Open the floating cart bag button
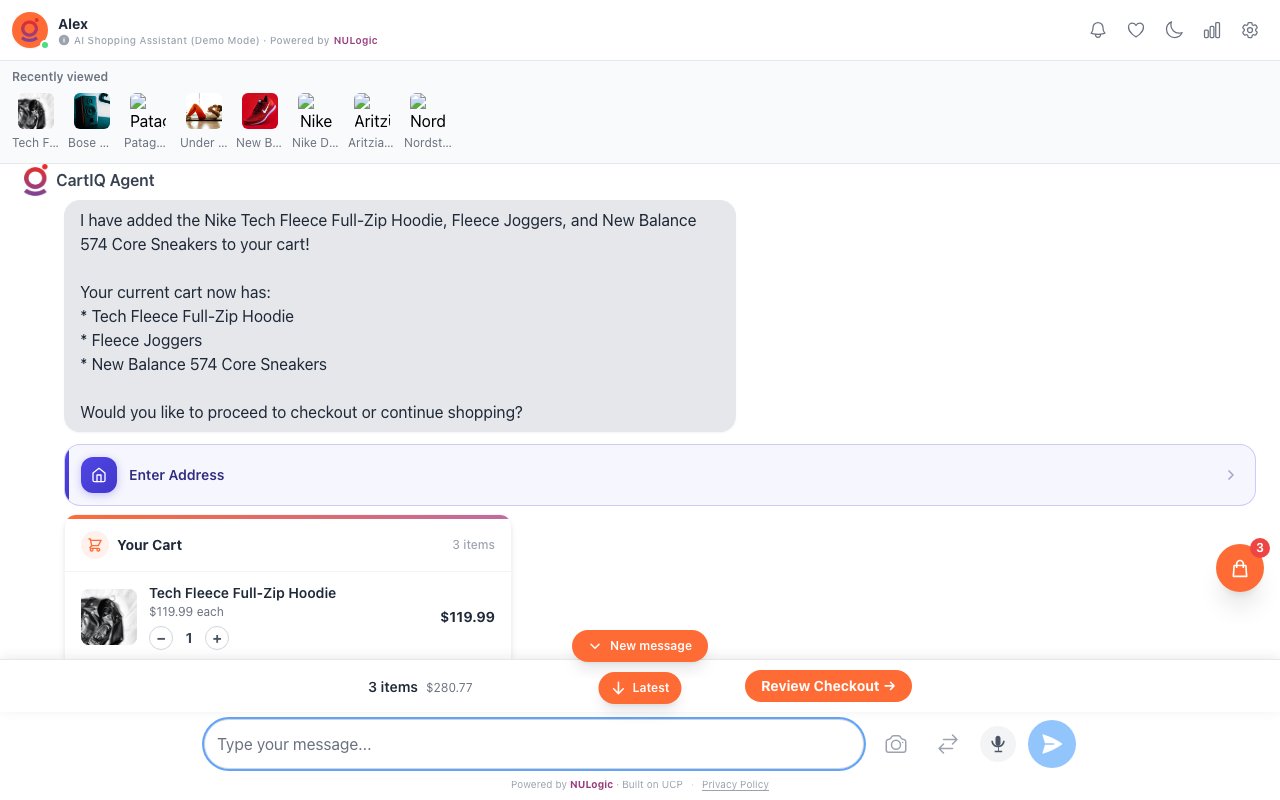This screenshot has width=1280, height=800. point(1240,568)
